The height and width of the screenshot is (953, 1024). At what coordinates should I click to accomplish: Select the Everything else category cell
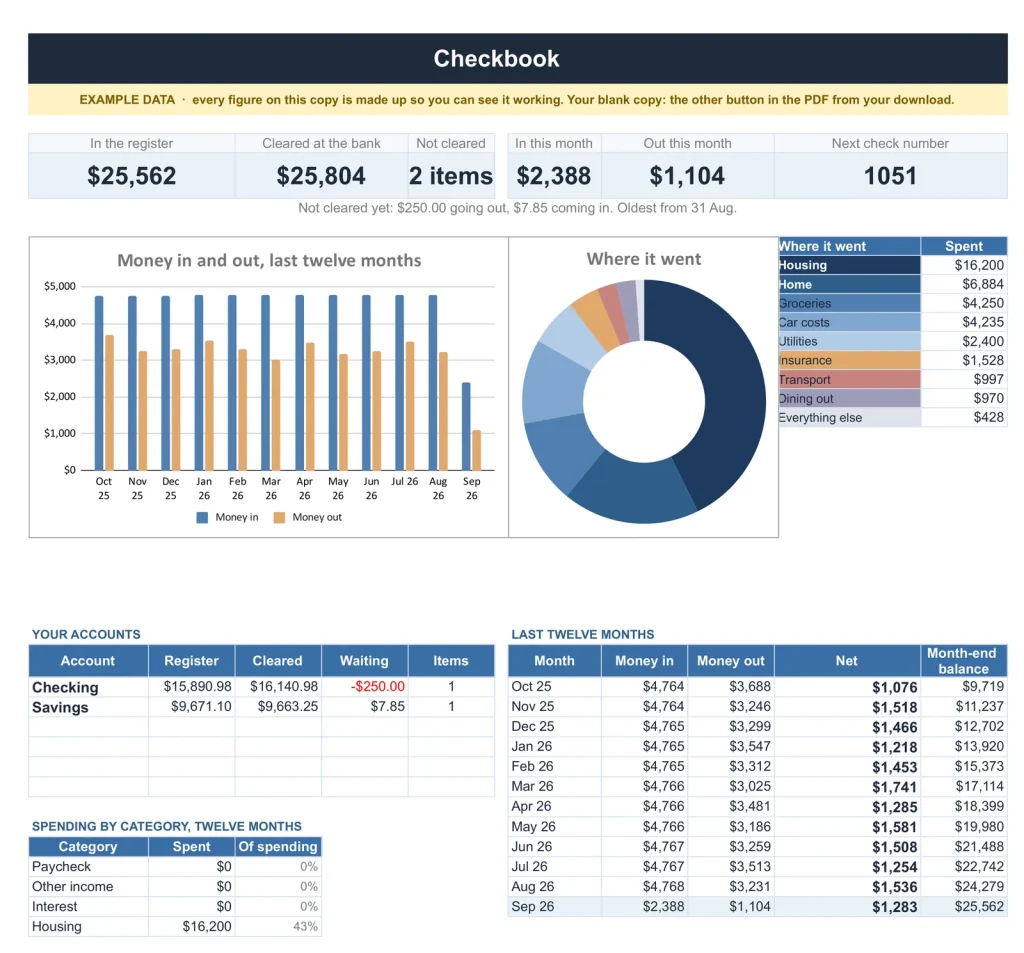(849, 417)
